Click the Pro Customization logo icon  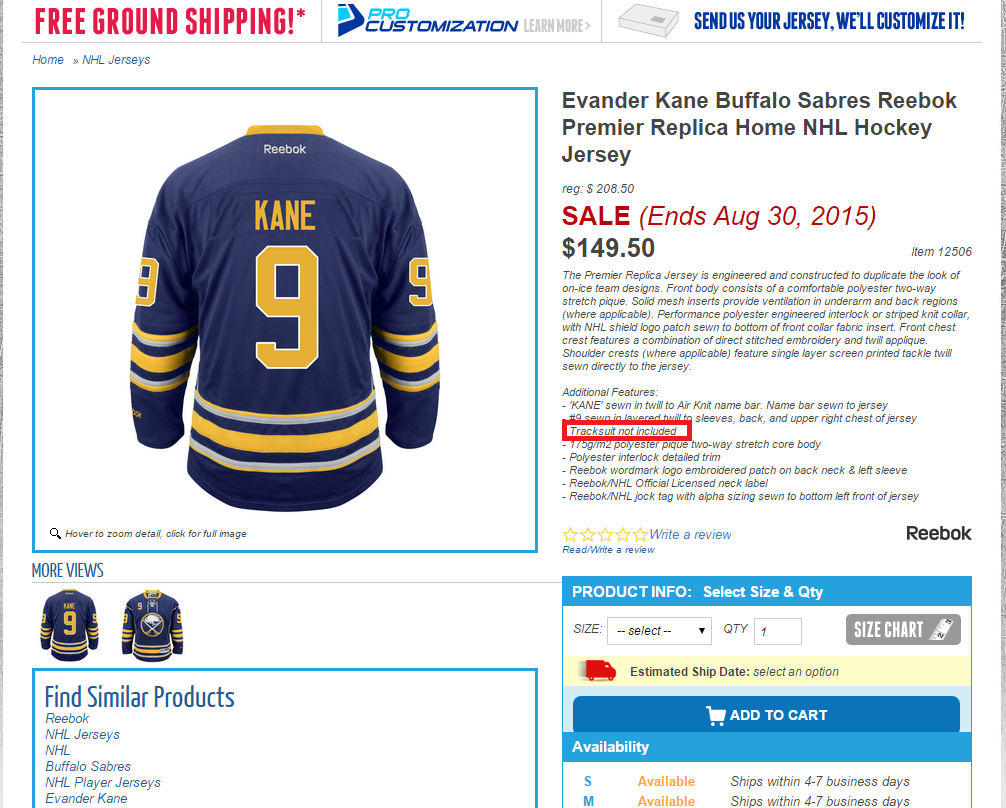click(x=350, y=21)
